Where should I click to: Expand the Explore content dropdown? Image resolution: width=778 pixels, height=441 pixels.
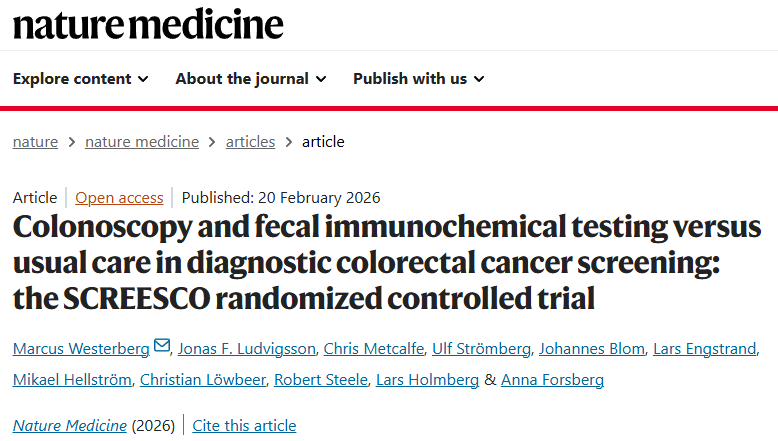[80, 79]
